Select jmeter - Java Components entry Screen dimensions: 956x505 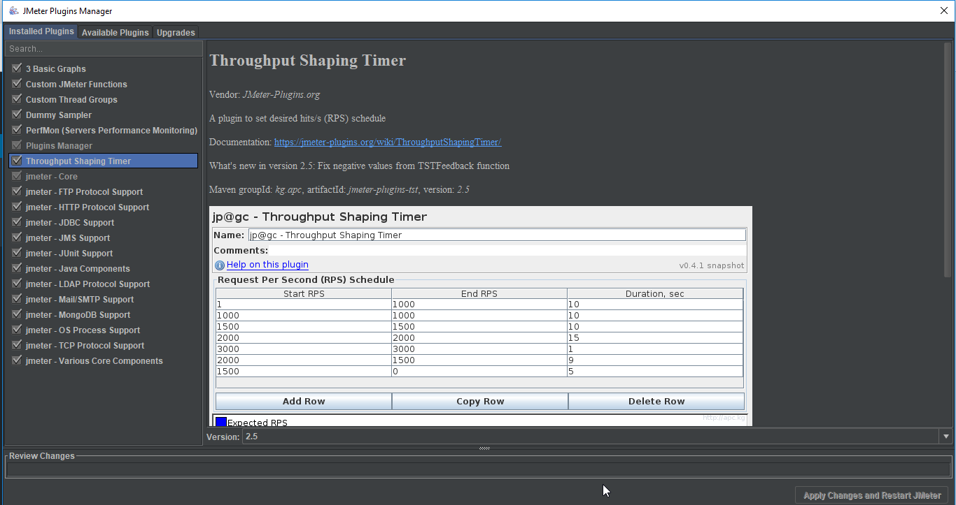(104, 268)
